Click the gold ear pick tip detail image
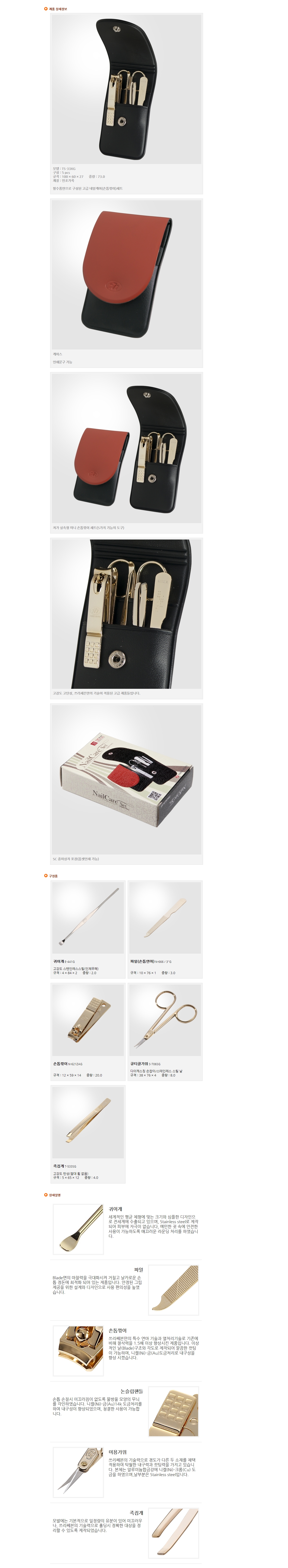288x1568 pixels. coord(78,1229)
